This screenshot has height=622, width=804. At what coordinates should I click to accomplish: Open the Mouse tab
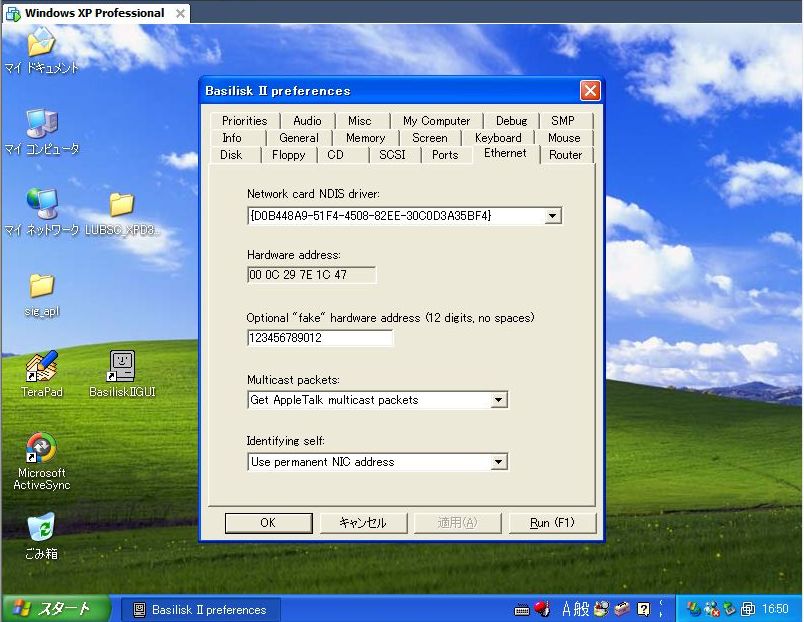click(564, 138)
